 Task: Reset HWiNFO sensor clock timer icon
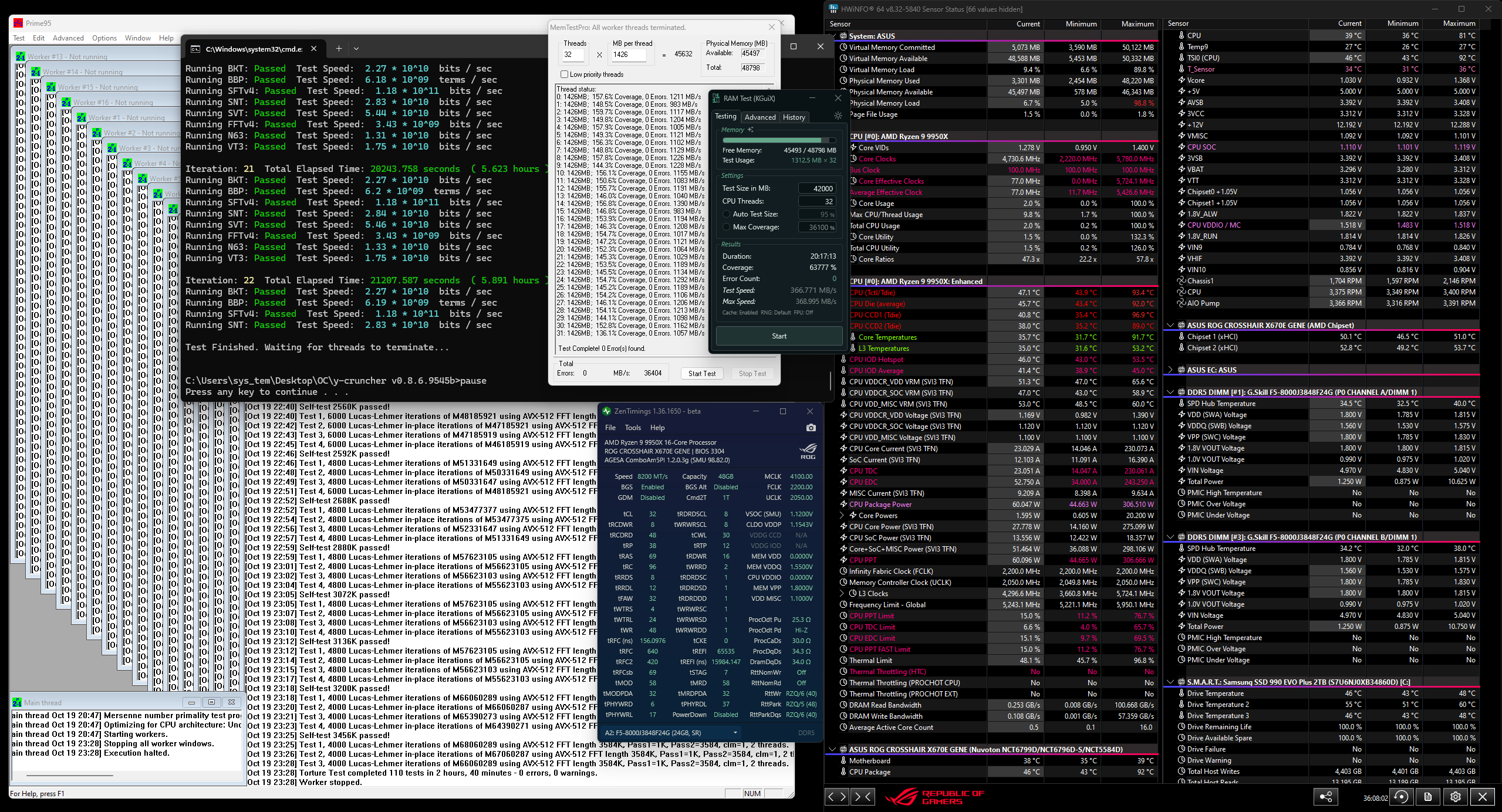point(1401,796)
